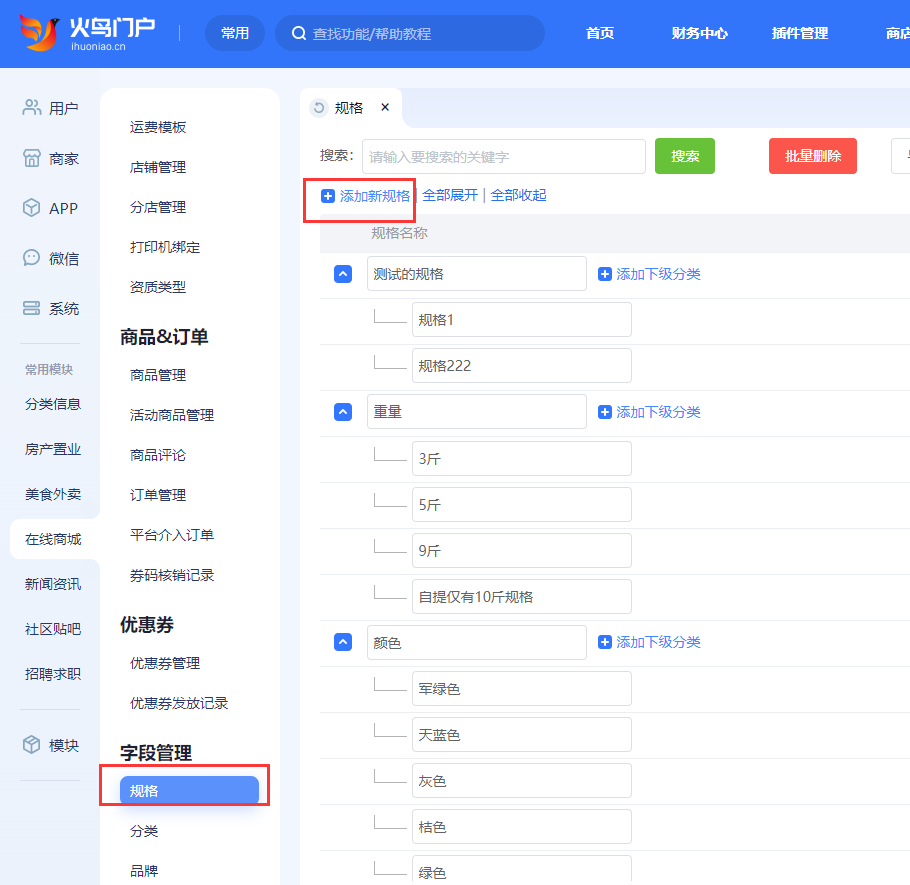Open 首页 in top navigation
This screenshot has width=910, height=885.
pos(600,33)
